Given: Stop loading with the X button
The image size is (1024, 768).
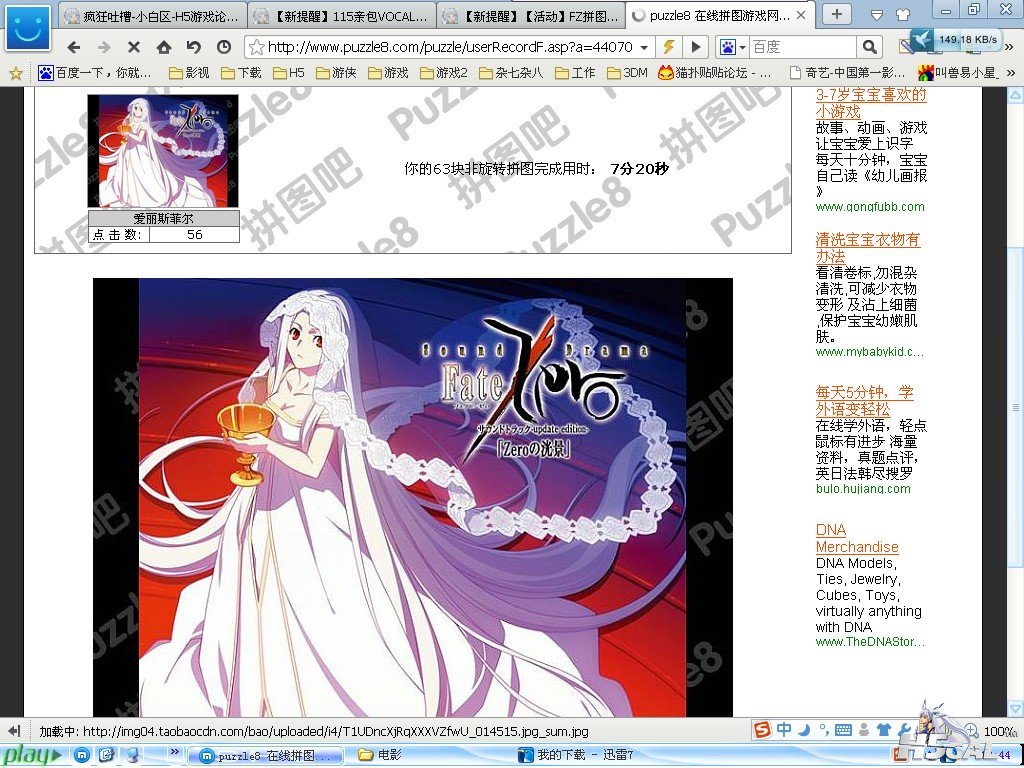Looking at the screenshot, I should (x=134, y=47).
